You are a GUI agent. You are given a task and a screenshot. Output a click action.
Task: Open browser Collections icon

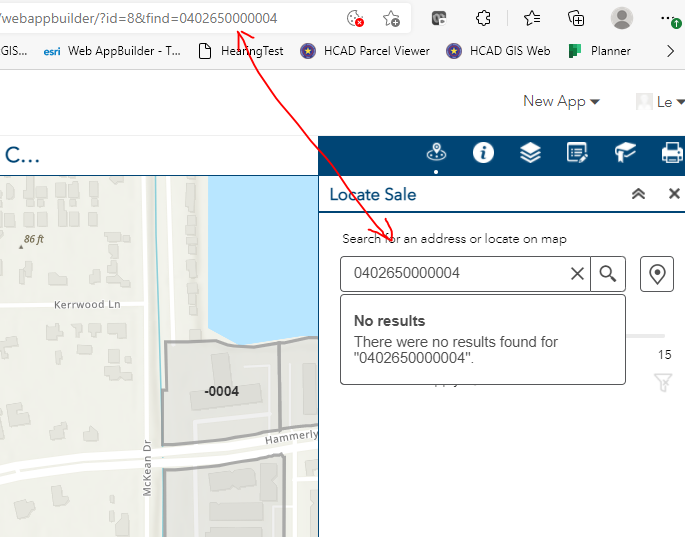(576, 18)
